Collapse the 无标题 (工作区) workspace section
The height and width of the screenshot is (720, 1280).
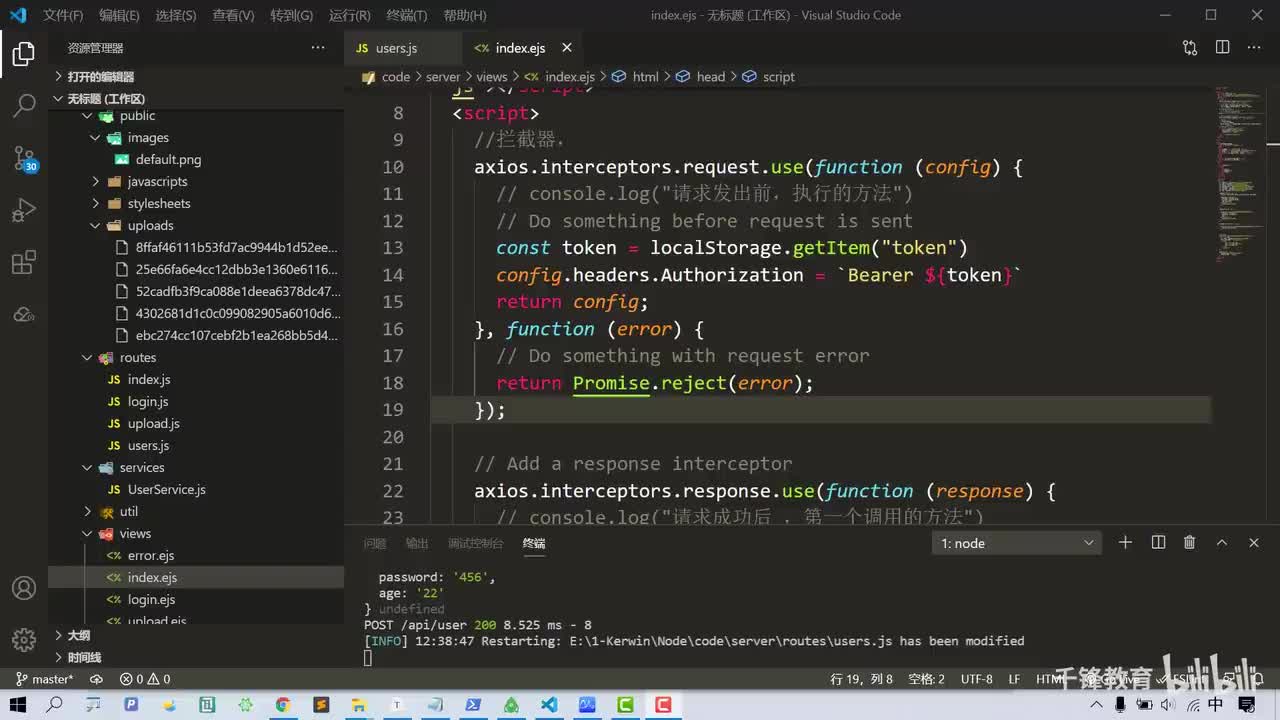click(196, 98)
